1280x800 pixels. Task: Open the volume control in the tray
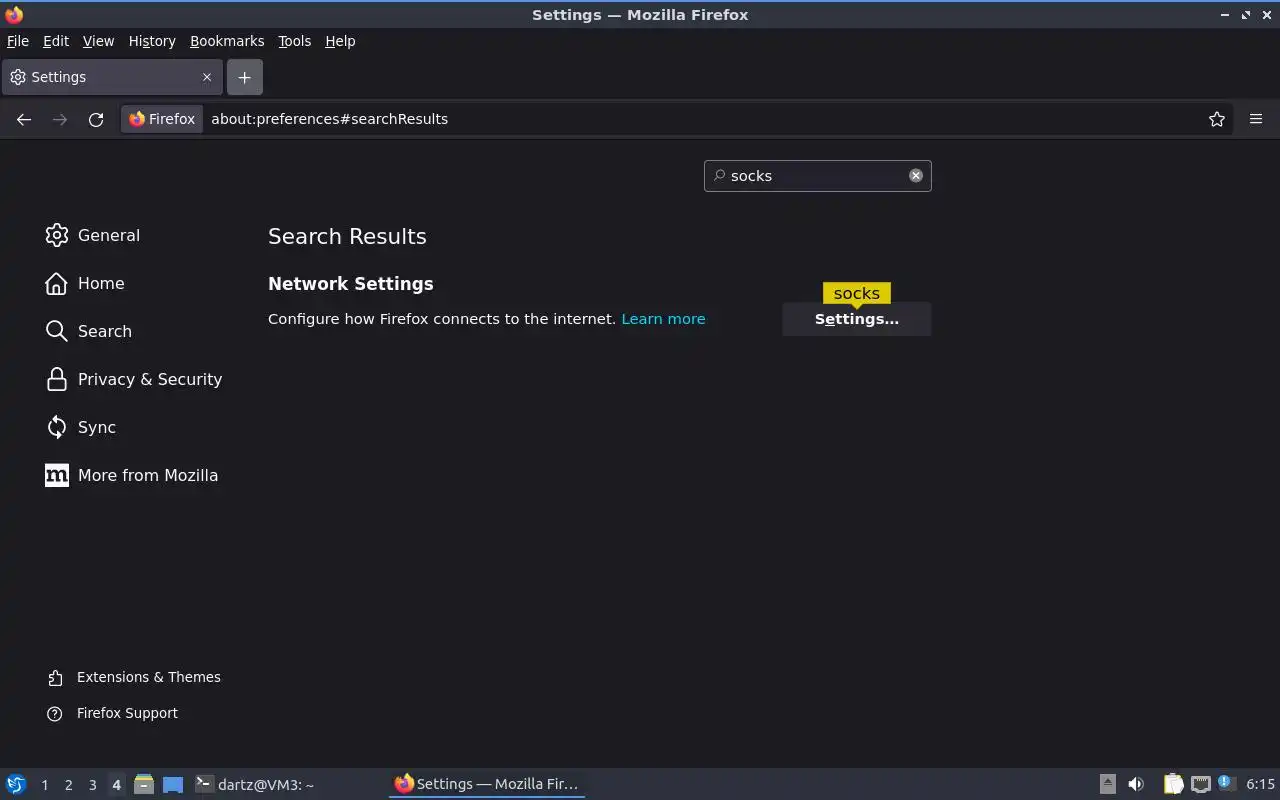pos(1136,784)
